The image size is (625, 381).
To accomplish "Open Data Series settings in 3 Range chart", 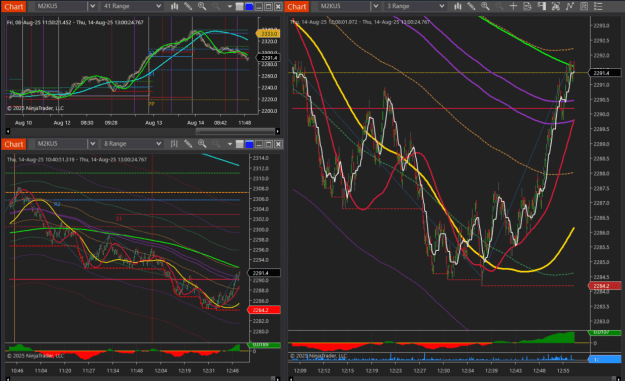I will point(556,6).
